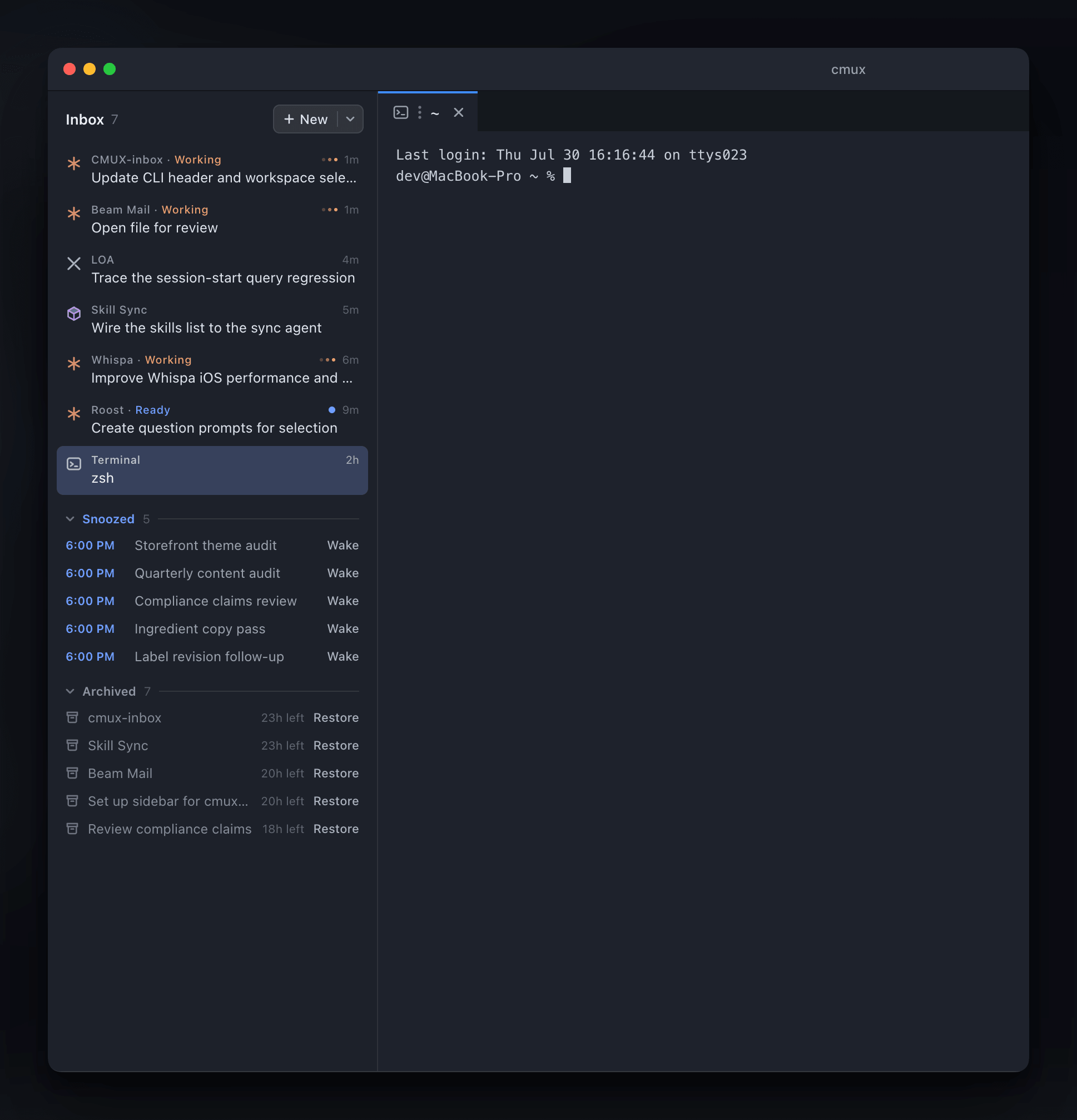This screenshot has width=1077, height=1120.
Task: Collapse the Archived section chevron
Action: [70, 691]
